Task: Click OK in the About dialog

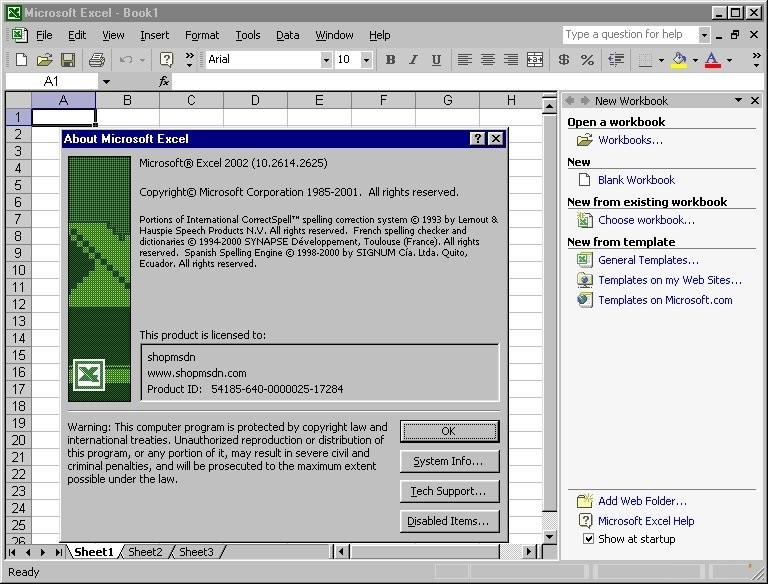Action: tap(450, 431)
